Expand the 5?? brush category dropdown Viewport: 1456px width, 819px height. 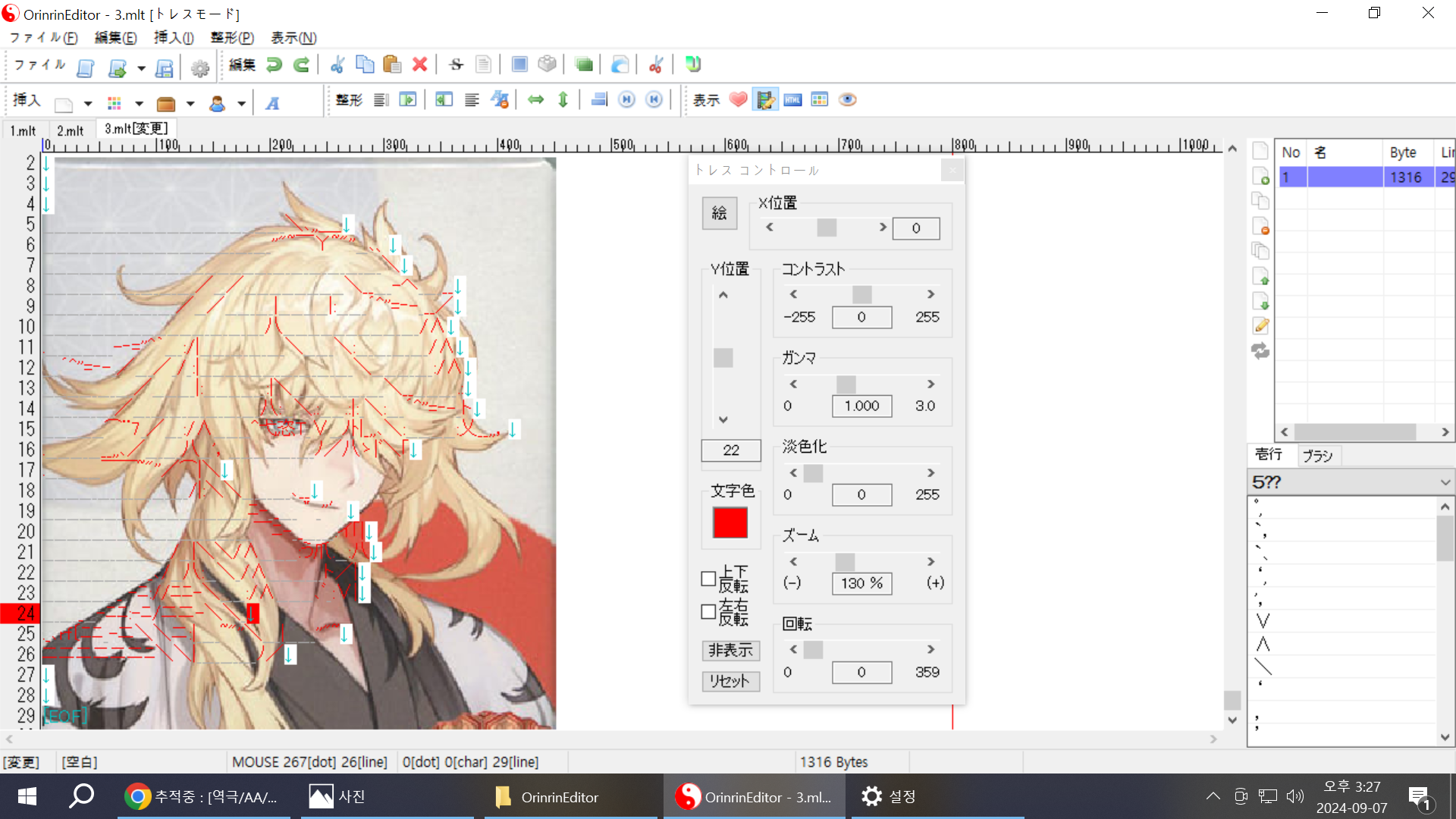pyautogui.click(x=1445, y=482)
